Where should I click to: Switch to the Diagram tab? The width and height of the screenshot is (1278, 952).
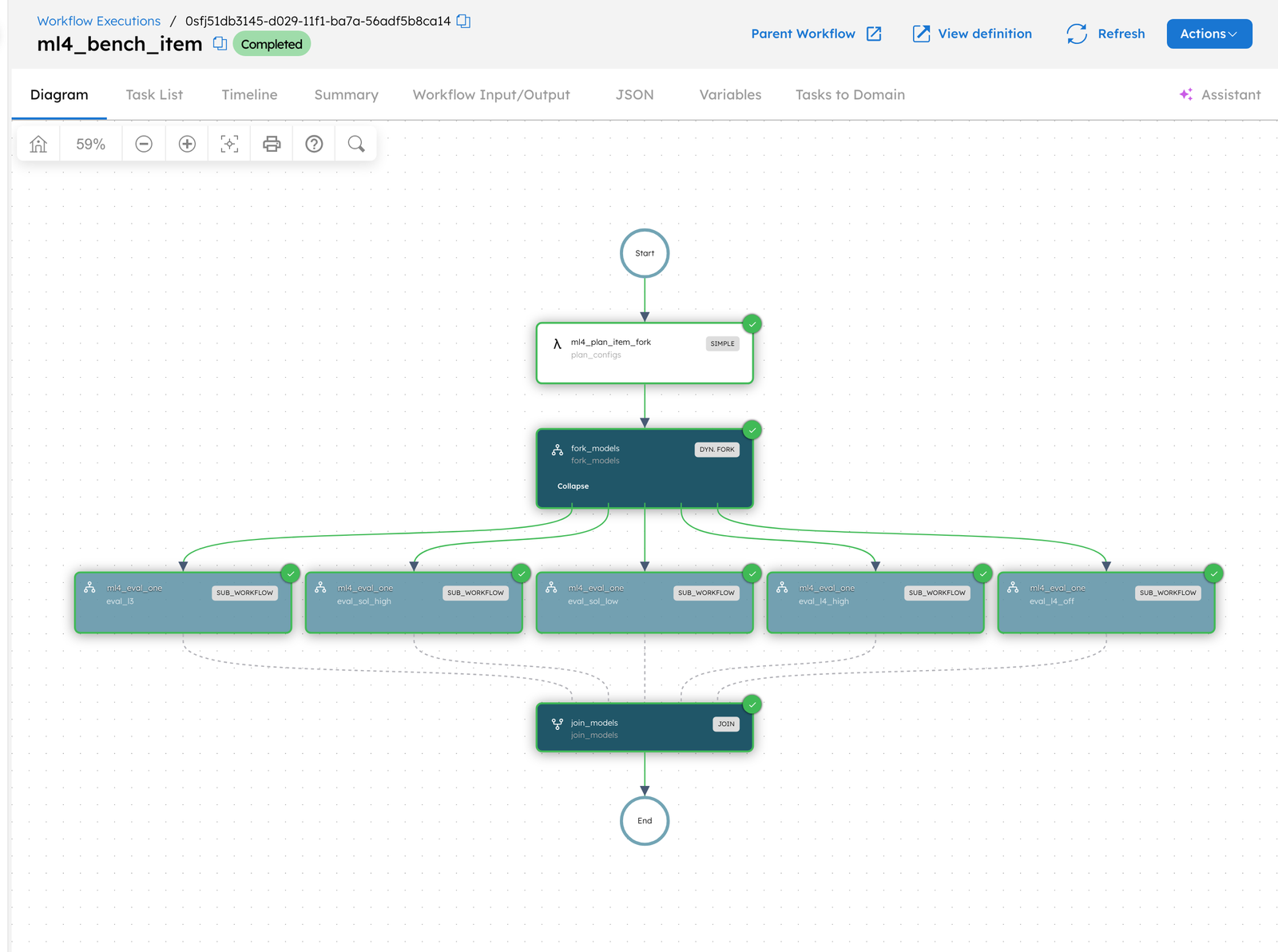pyautogui.click(x=59, y=94)
